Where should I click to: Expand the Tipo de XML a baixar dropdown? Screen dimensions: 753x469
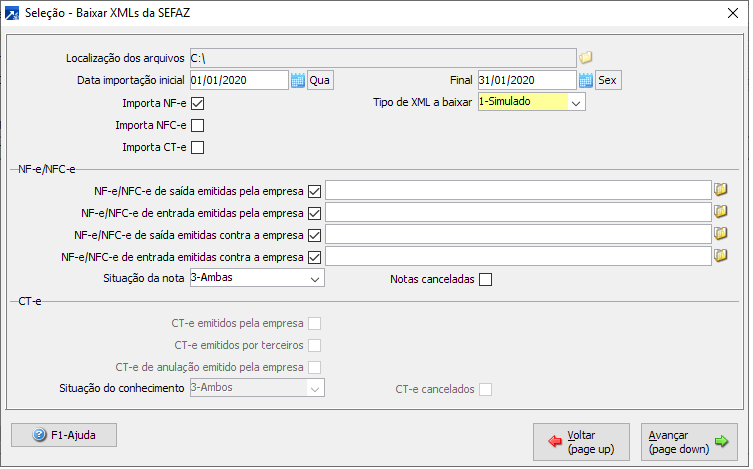point(576,102)
